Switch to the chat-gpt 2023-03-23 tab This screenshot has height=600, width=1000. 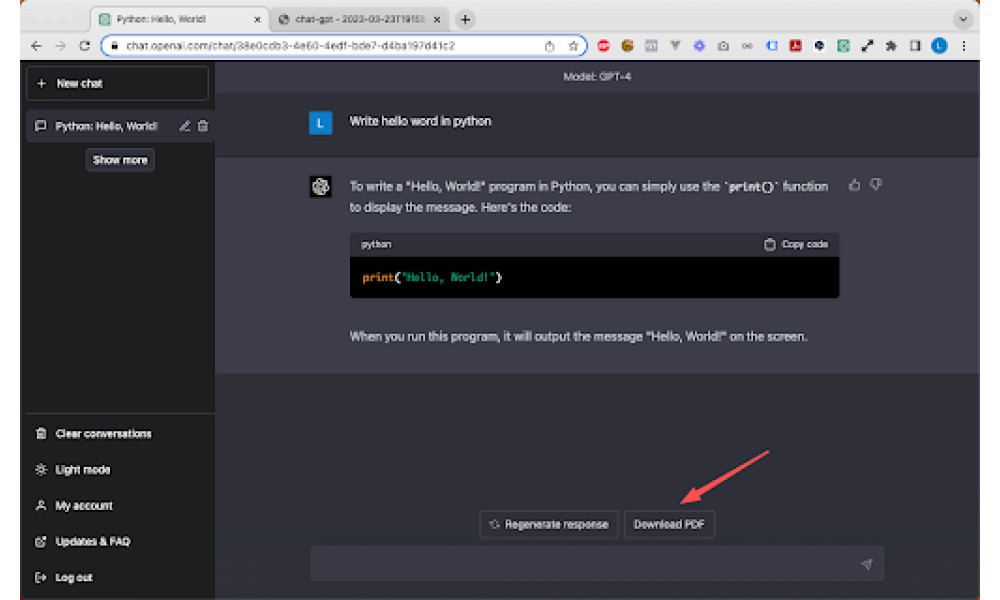[360, 20]
